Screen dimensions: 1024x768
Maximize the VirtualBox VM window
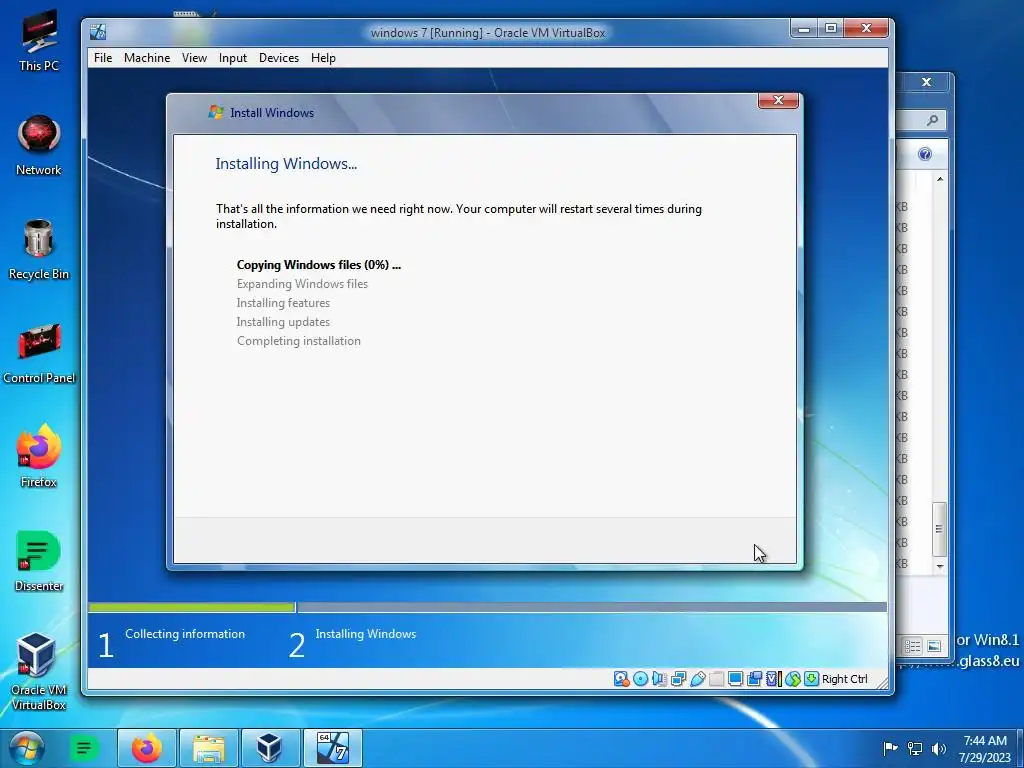coord(831,28)
